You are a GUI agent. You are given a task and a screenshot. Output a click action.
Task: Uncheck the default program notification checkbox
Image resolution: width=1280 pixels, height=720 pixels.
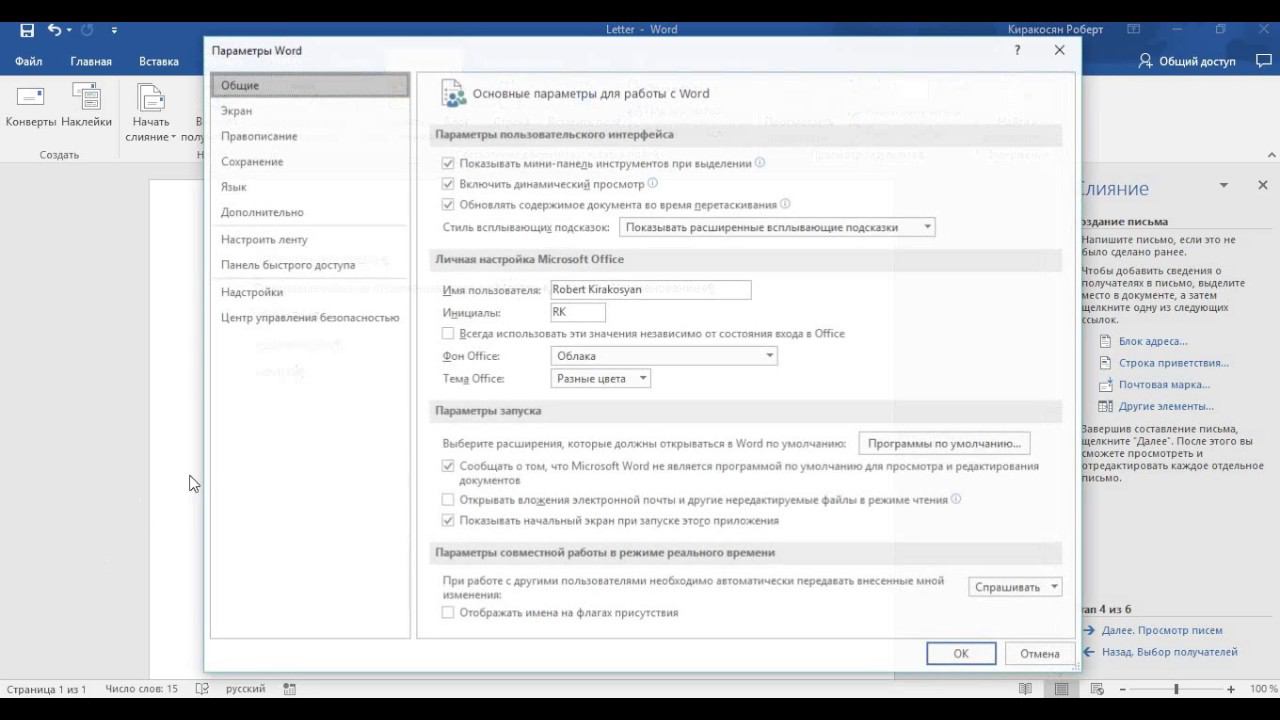448,466
